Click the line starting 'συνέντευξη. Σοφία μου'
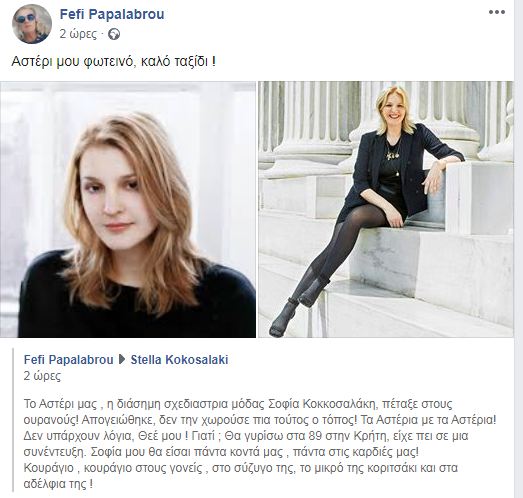 pyautogui.click(x=221, y=452)
